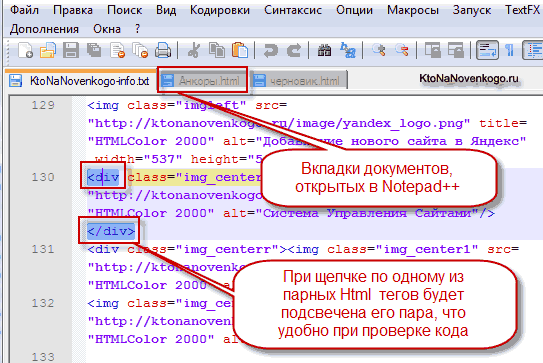Click line number 130 in margin
Screen dimensions: 543x363
(x=43, y=177)
